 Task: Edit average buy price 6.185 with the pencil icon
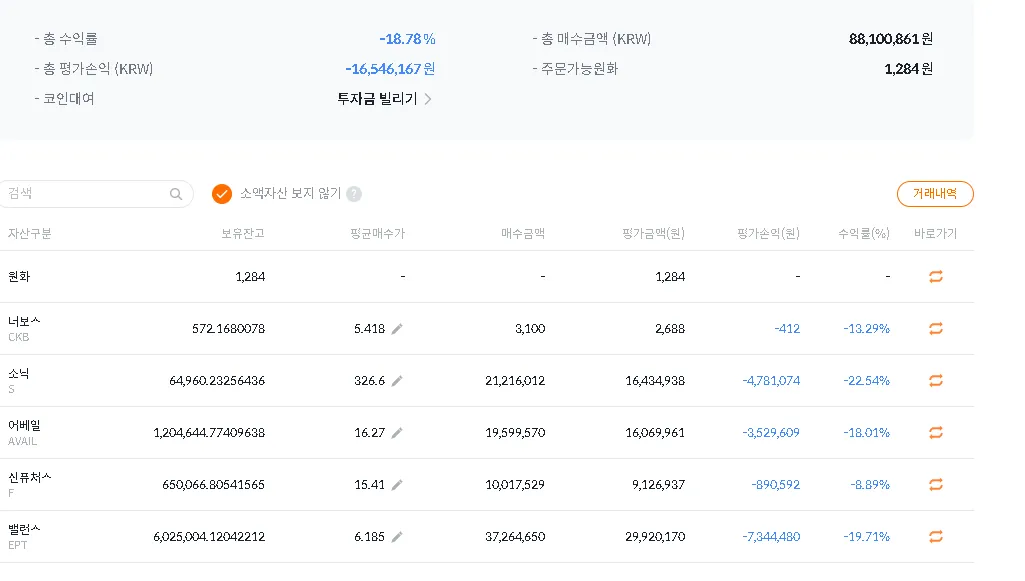coord(397,537)
